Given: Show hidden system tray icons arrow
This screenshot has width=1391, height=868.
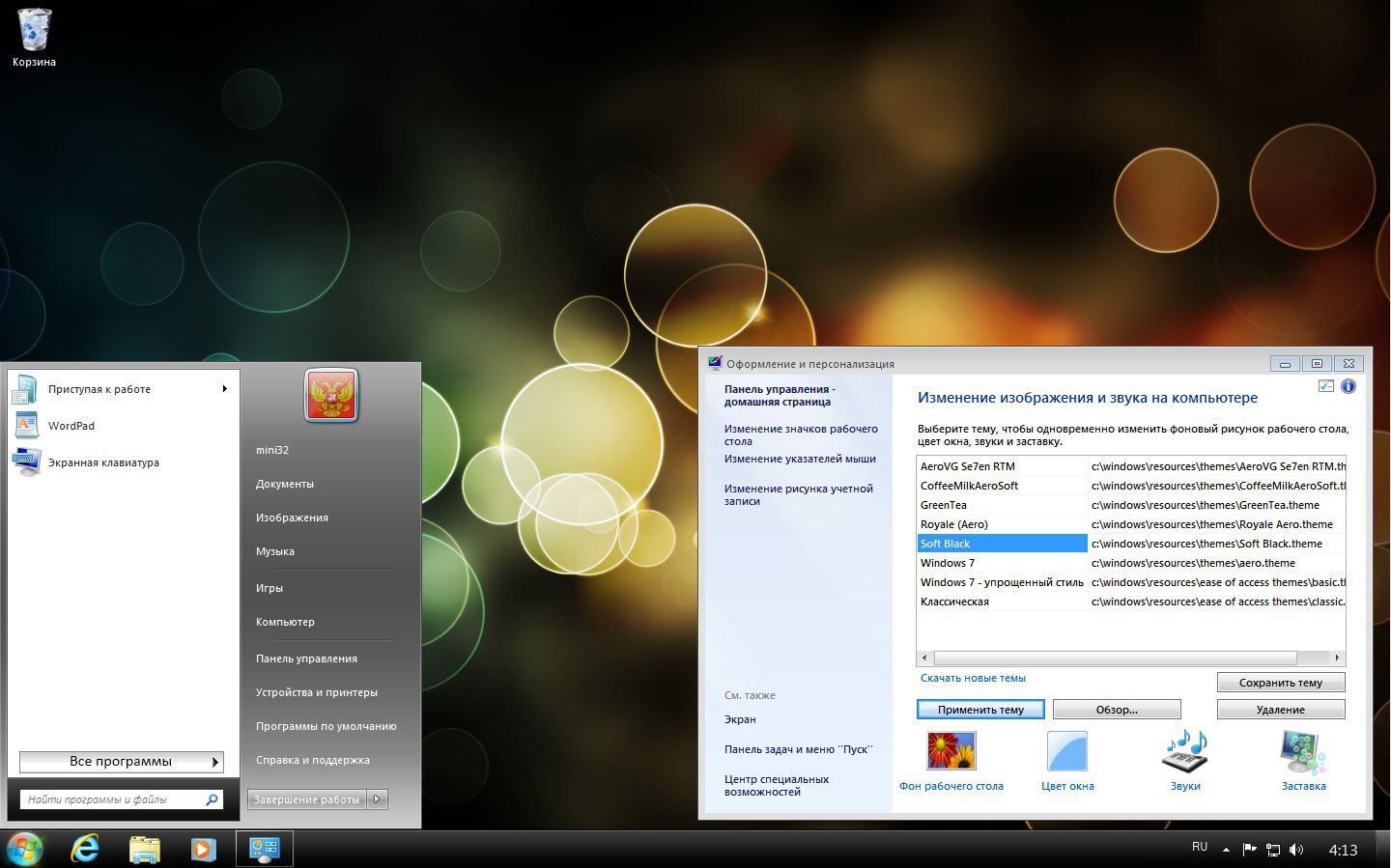Looking at the screenshot, I should click(x=1226, y=850).
